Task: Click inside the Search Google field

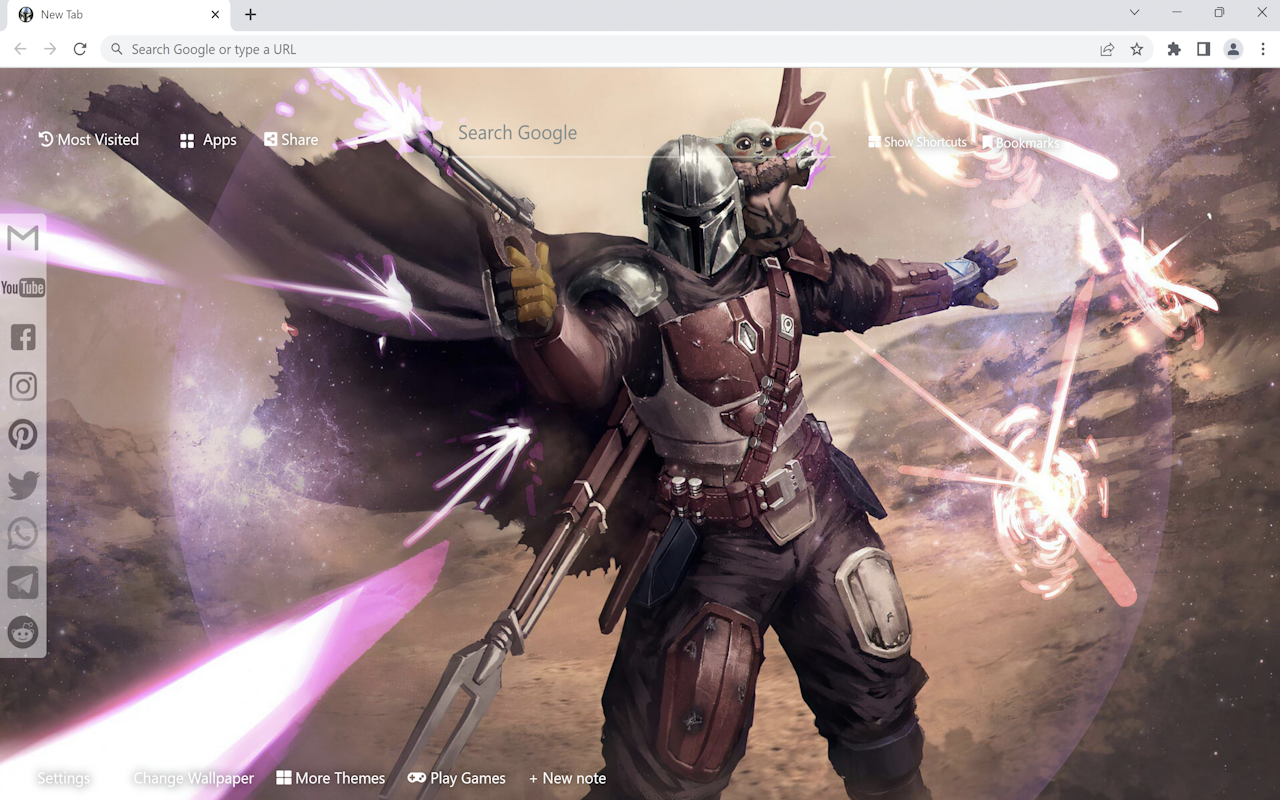Action: point(560,132)
